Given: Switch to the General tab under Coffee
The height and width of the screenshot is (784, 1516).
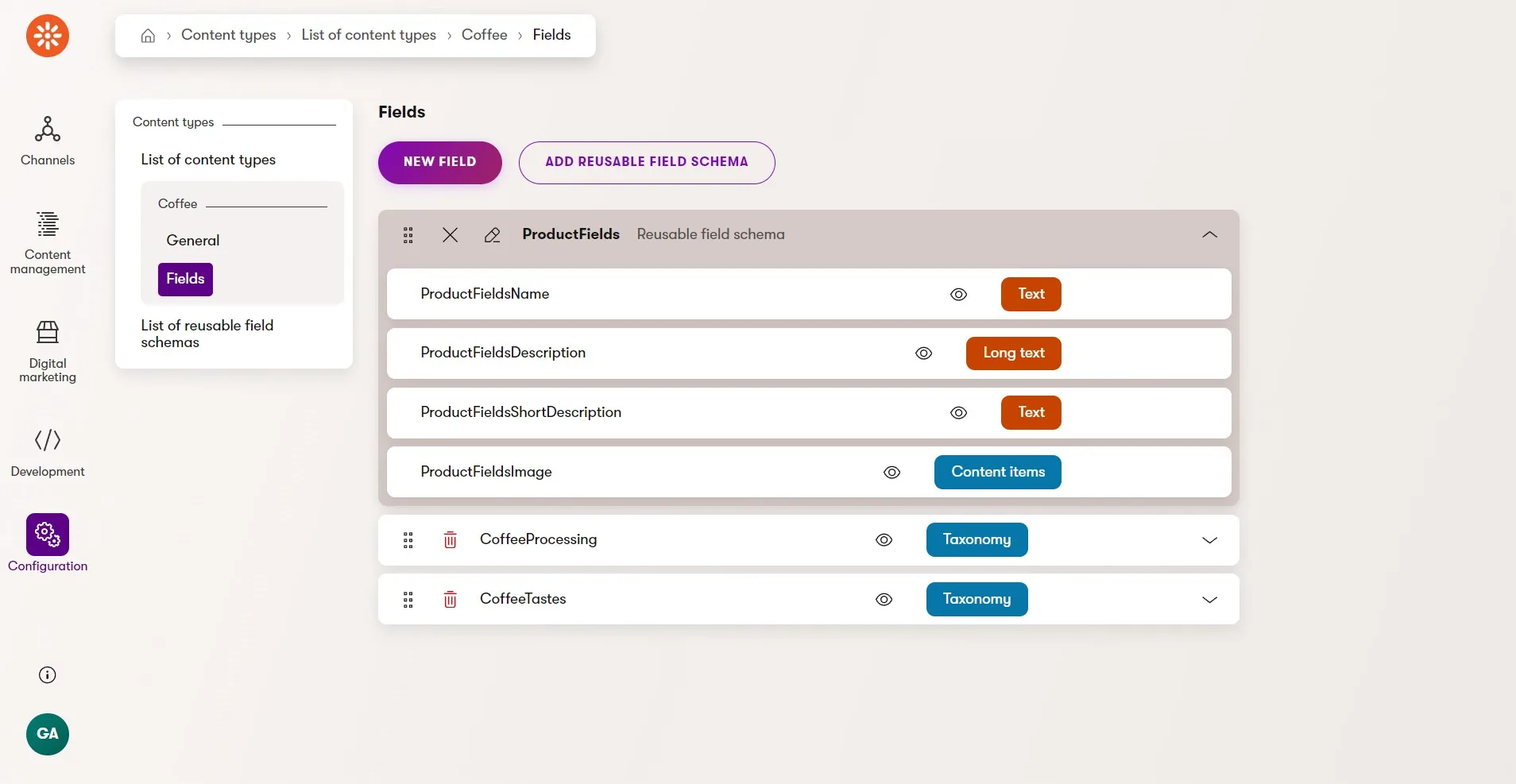Looking at the screenshot, I should tap(193, 241).
